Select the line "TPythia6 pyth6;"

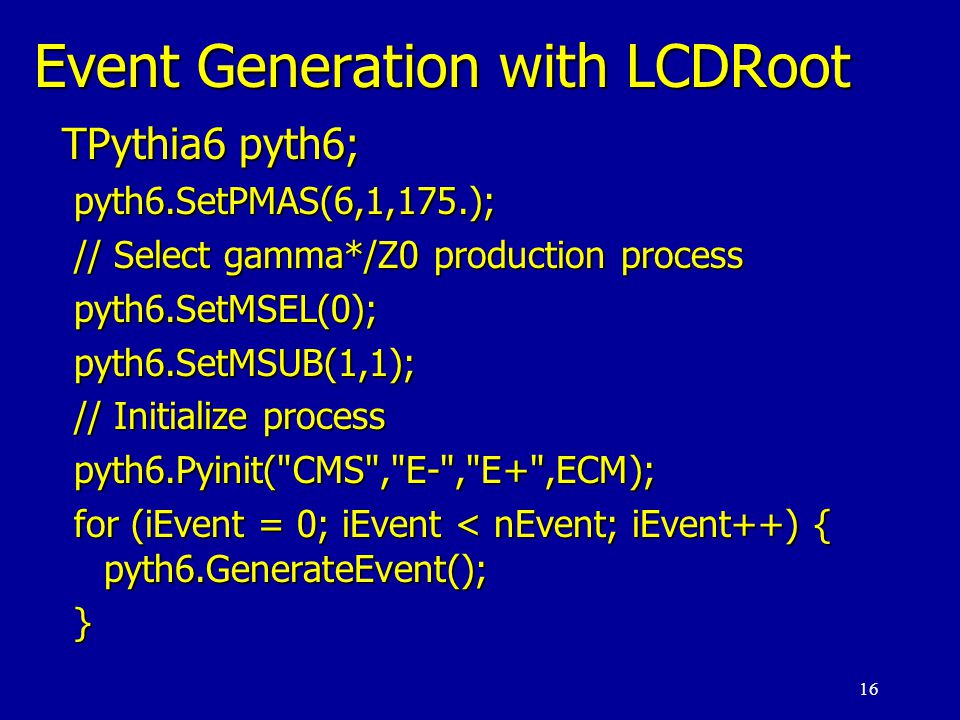[209, 146]
